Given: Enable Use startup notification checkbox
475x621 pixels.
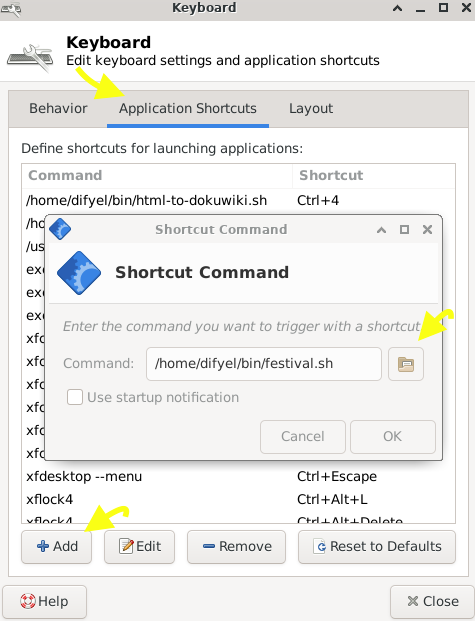Looking at the screenshot, I should (x=75, y=397).
